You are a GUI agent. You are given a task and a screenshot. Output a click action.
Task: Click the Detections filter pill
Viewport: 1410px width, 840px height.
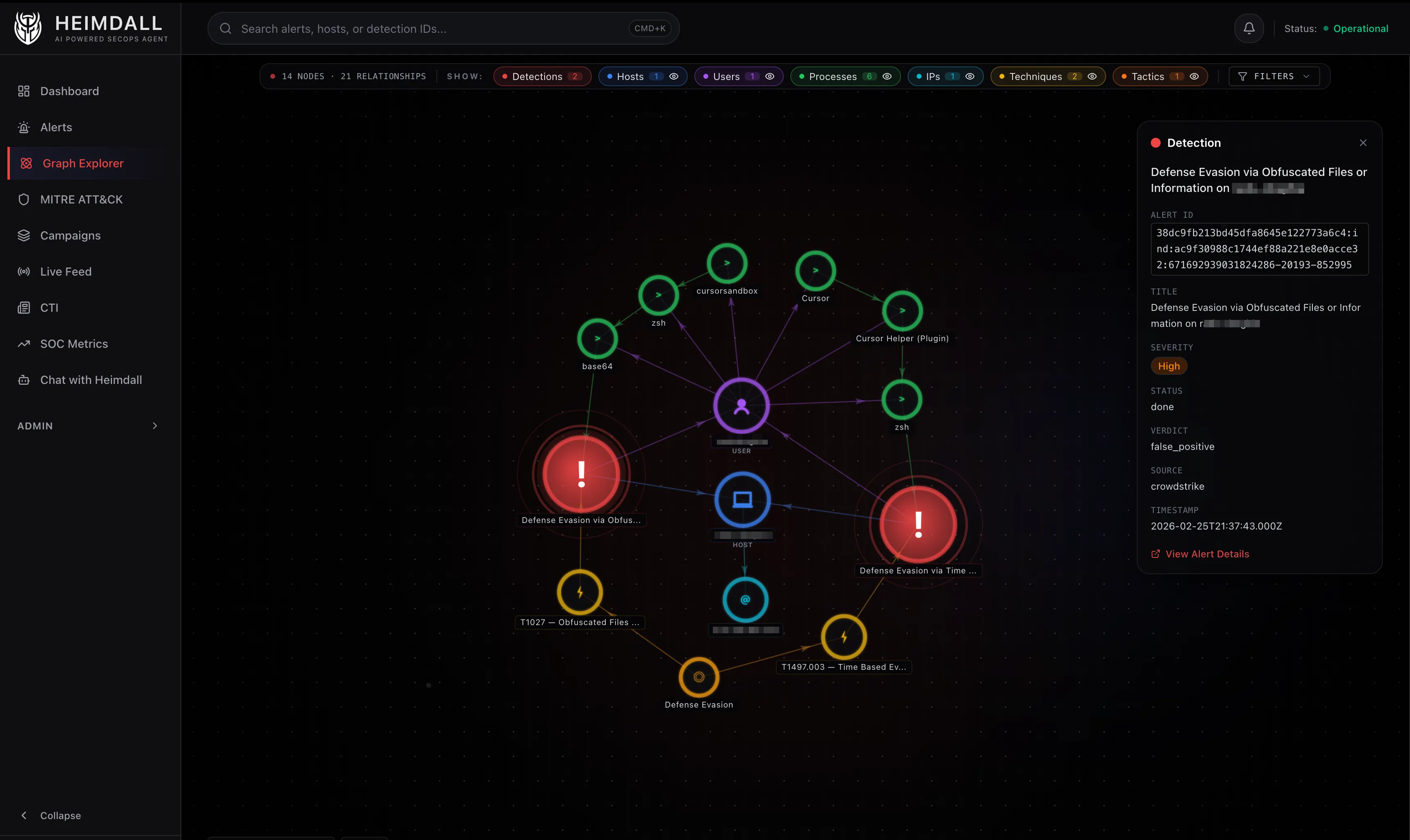tap(541, 76)
